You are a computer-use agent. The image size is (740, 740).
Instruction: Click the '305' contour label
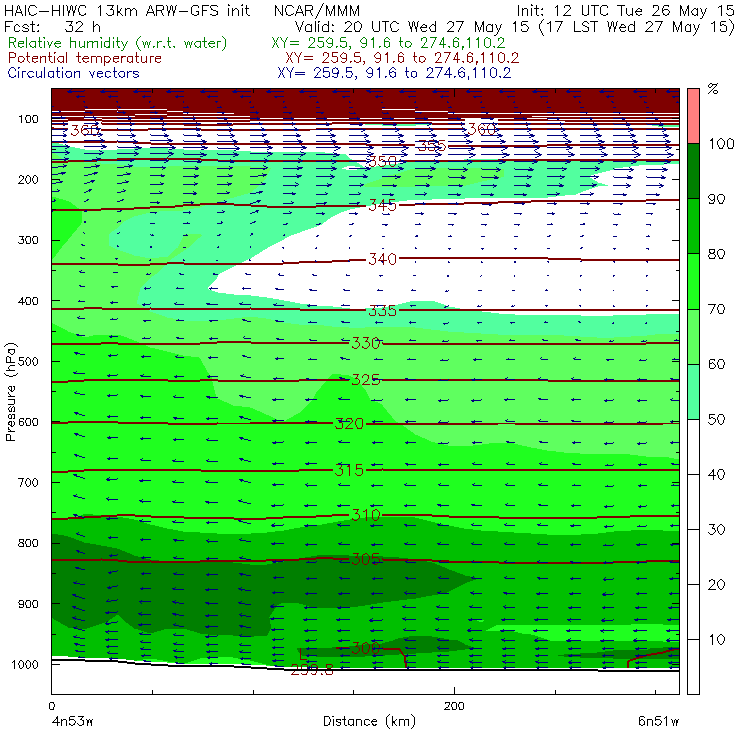366,559
